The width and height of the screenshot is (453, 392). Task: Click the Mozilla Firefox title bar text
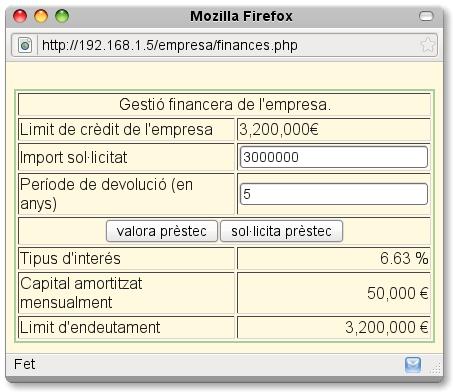click(x=241, y=16)
